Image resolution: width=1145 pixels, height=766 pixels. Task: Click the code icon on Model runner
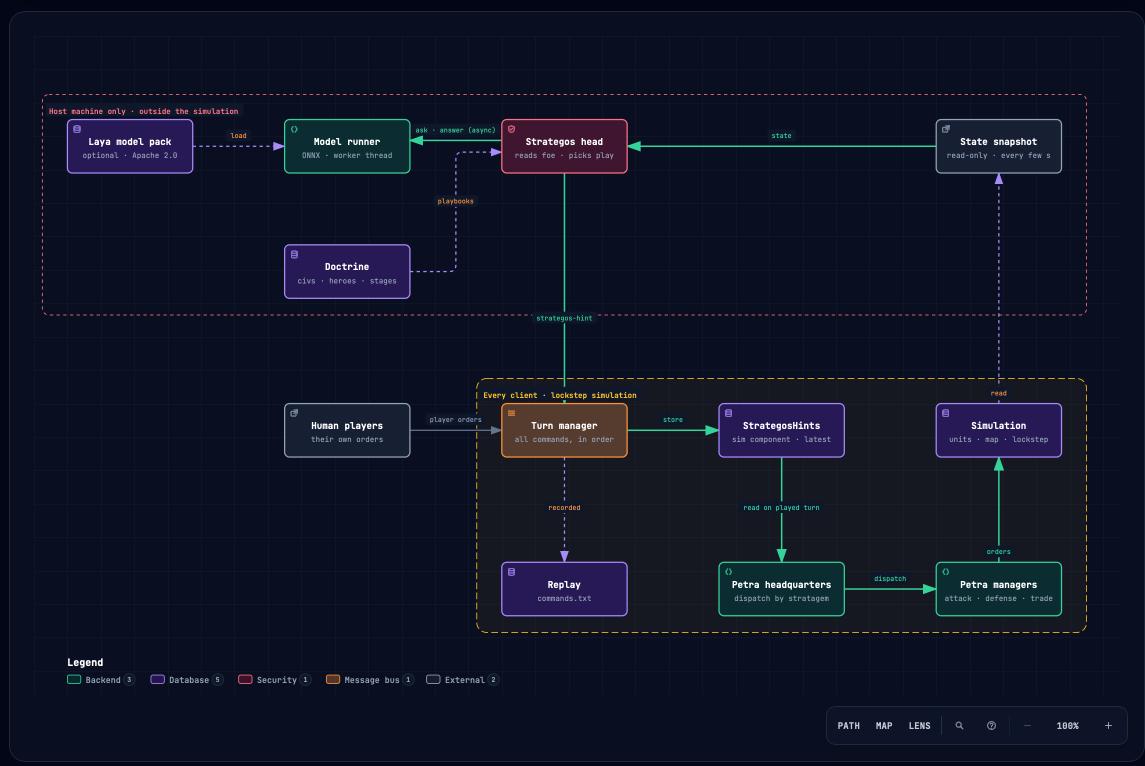pyautogui.click(x=294, y=129)
